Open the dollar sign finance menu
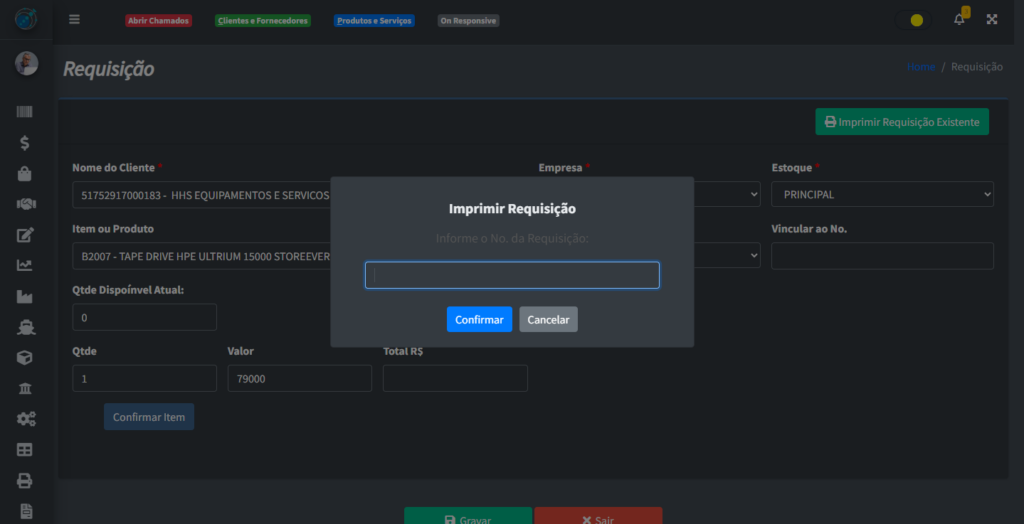This screenshot has height=524, width=1024. tap(26, 143)
